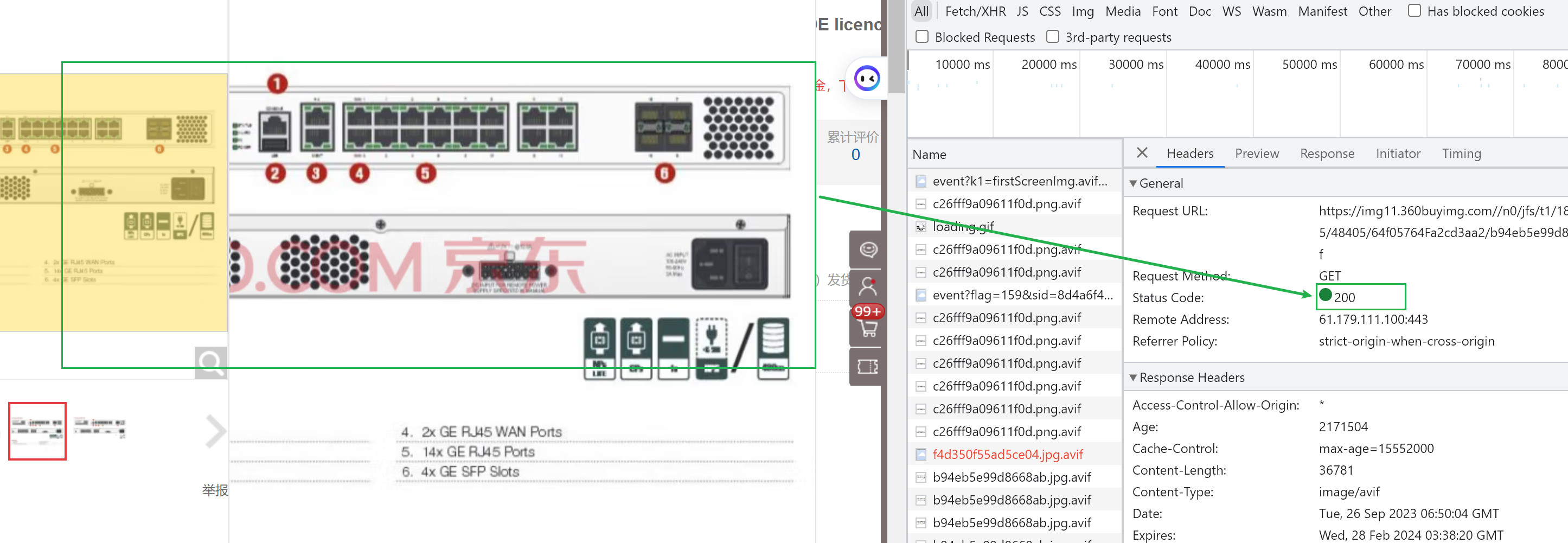Select the red f4d350f55ad5ce04.jpg.avif request
Screen dimensions: 1568x543
(x=1007, y=454)
